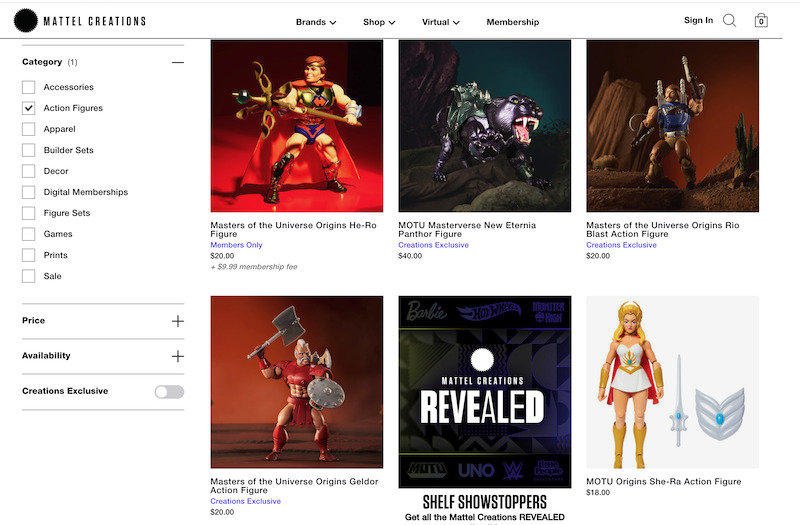Screen dimensions: 800x525
Task: Open the Shop dropdown menu
Action: (x=379, y=22)
